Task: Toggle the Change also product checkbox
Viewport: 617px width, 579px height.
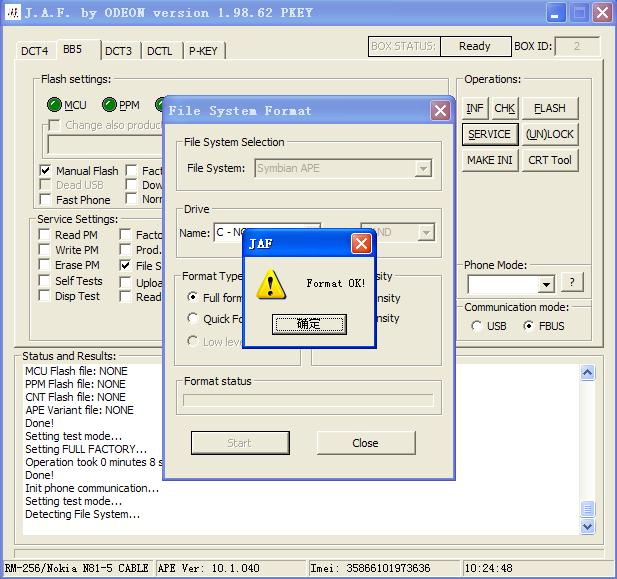Action: [x=54, y=125]
